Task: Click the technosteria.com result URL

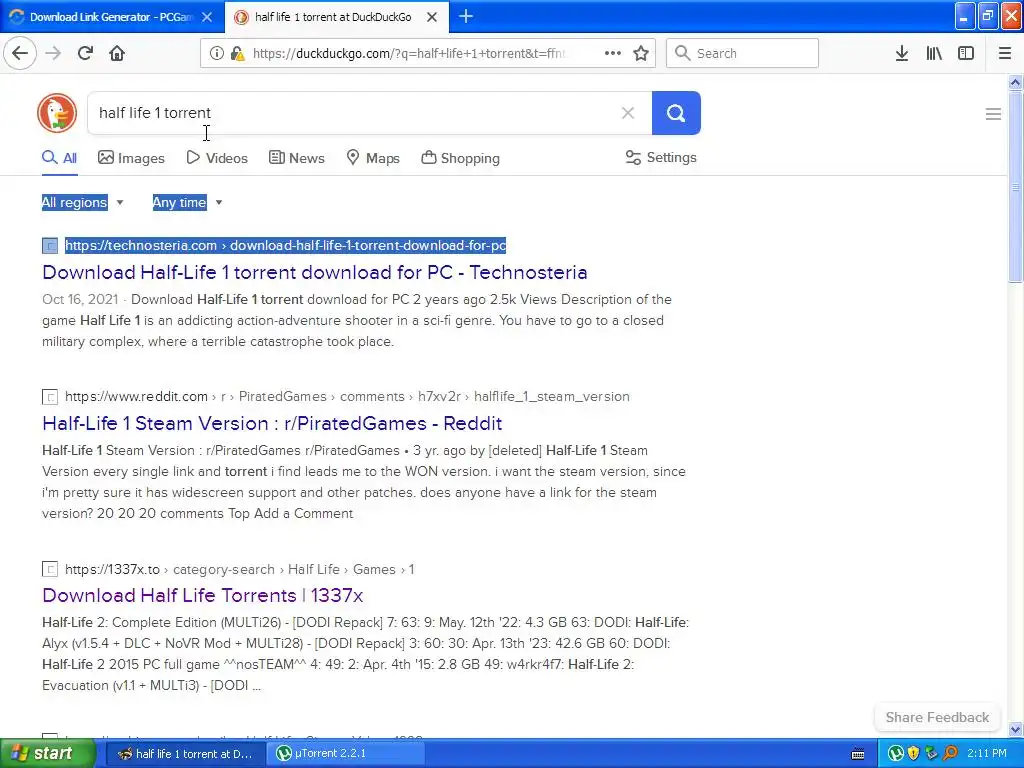Action: coord(285,246)
